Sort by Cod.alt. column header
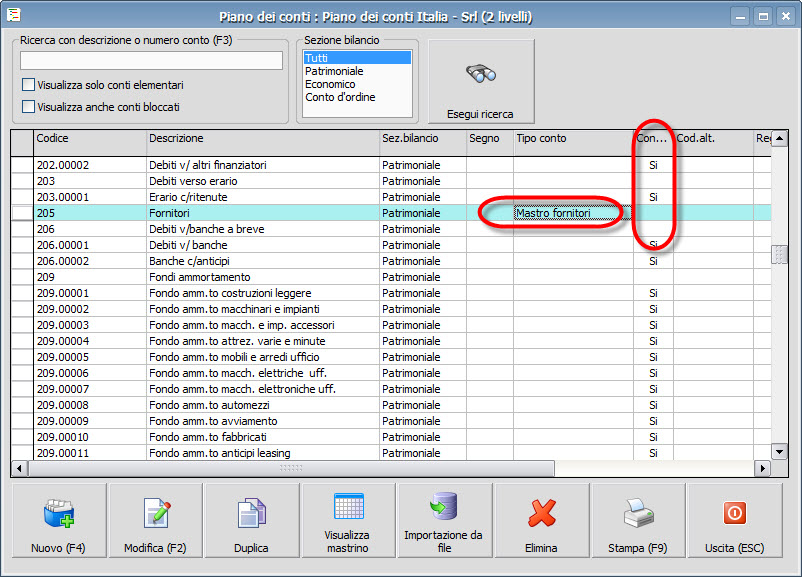 pyautogui.click(x=713, y=143)
